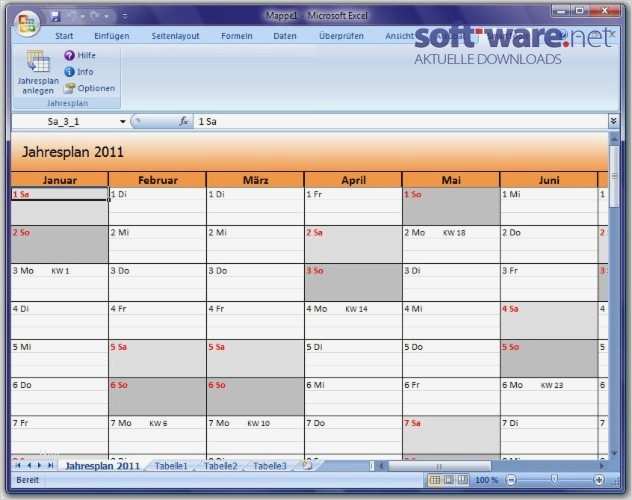Select the April header cell
Image resolution: width=632 pixels, height=500 pixels.
pyautogui.click(x=353, y=180)
